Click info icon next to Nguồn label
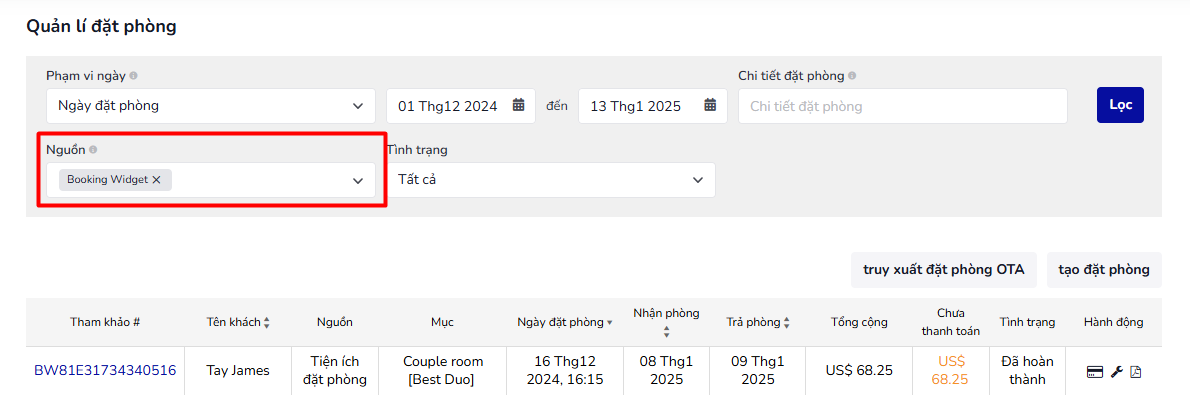 tap(93, 150)
